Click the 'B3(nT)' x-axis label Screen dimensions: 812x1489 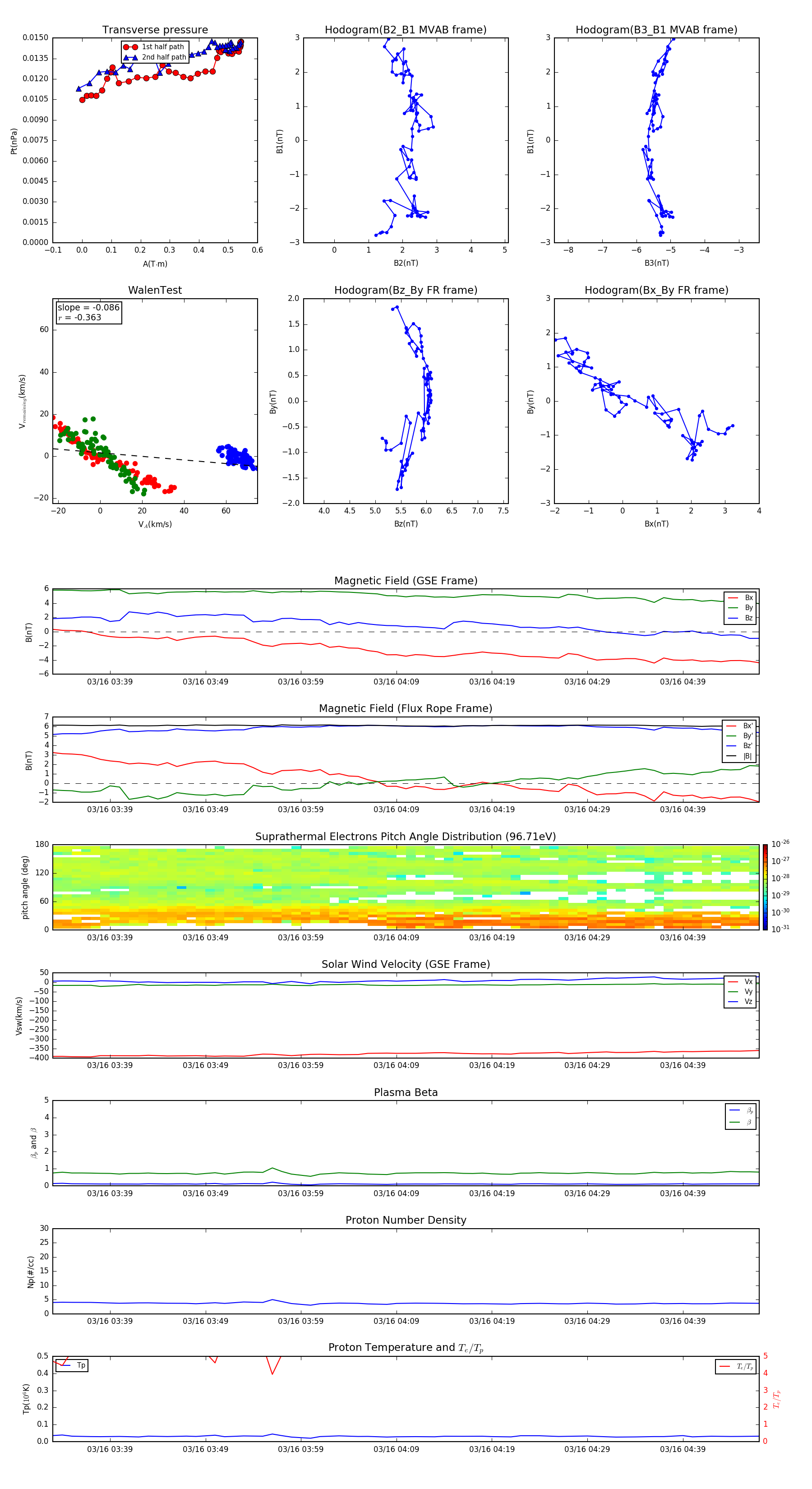click(656, 263)
